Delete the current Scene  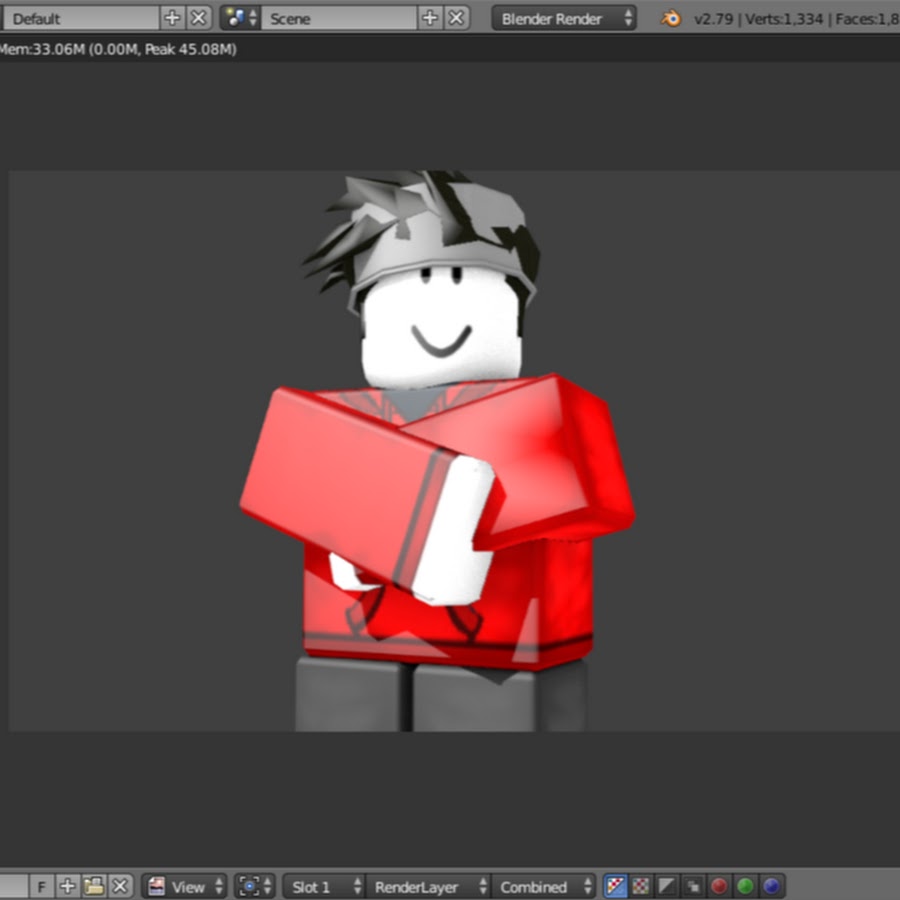point(456,18)
